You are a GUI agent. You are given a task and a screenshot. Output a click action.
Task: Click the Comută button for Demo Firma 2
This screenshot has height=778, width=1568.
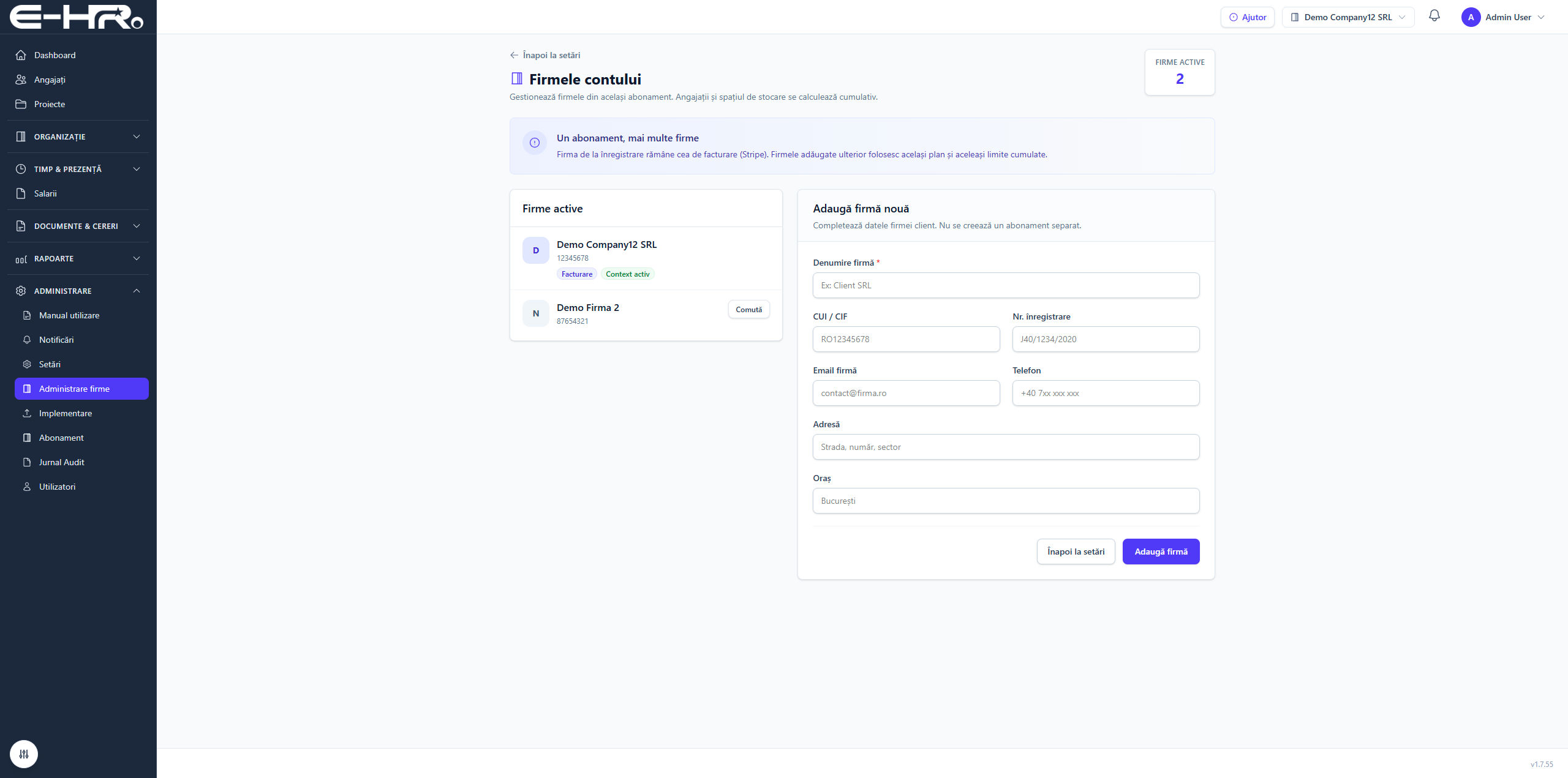click(748, 310)
